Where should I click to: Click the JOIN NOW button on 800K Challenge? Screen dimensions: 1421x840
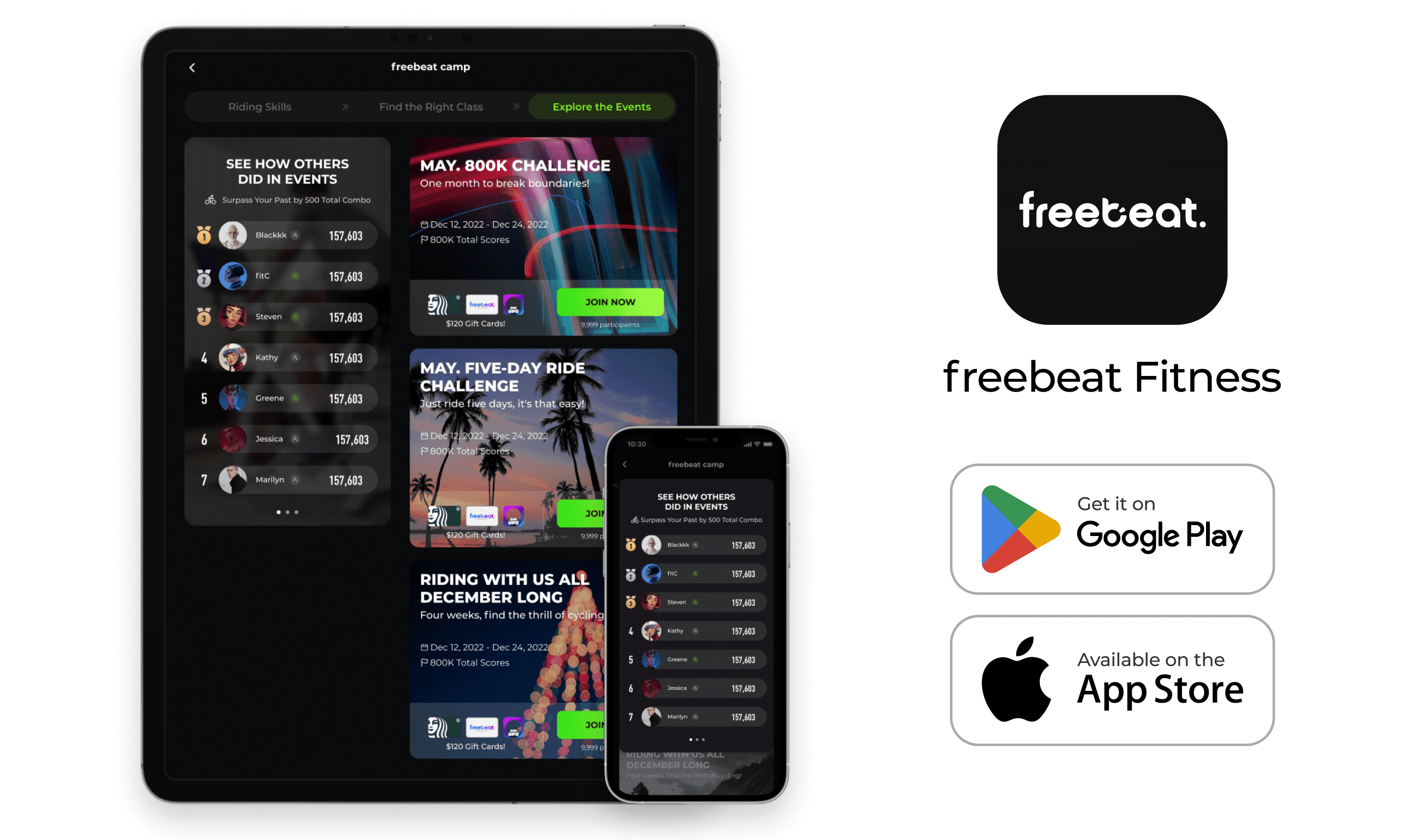coord(610,302)
